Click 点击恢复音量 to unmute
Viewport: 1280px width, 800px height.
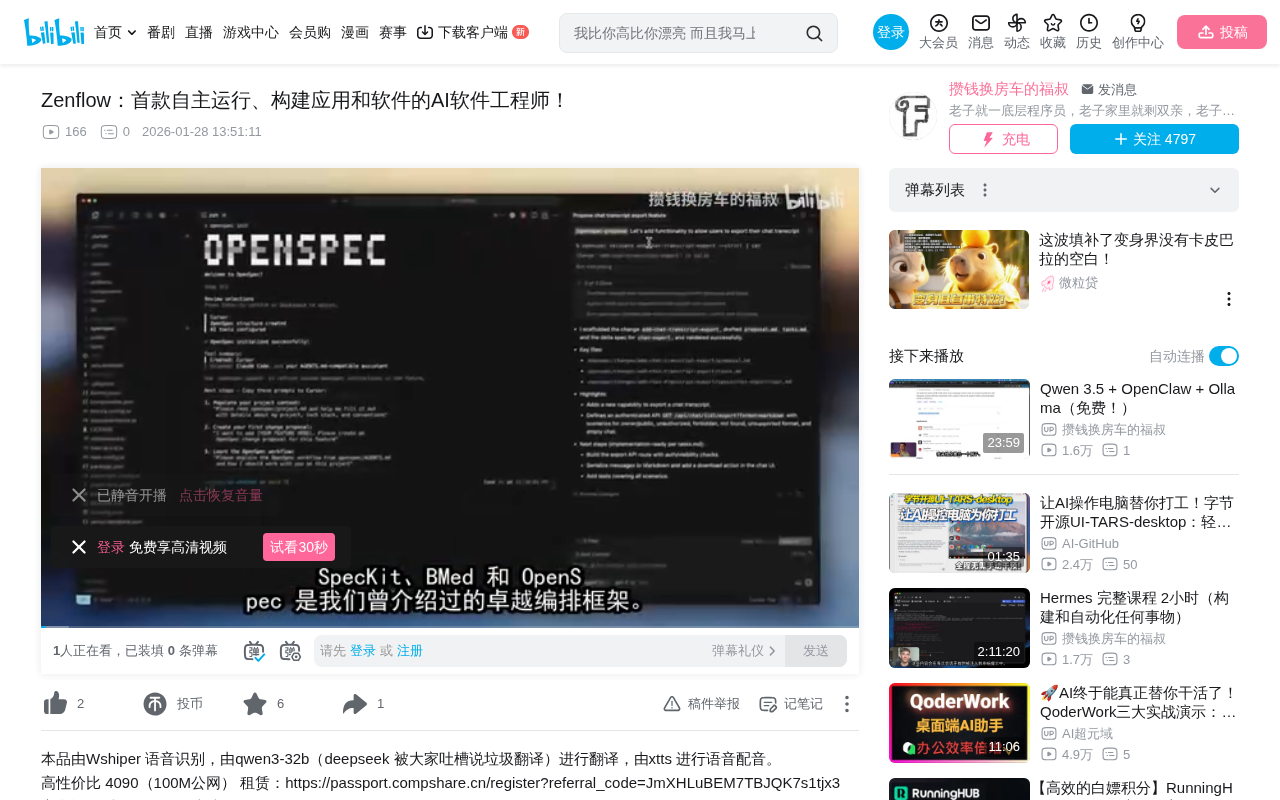pos(221,495)
